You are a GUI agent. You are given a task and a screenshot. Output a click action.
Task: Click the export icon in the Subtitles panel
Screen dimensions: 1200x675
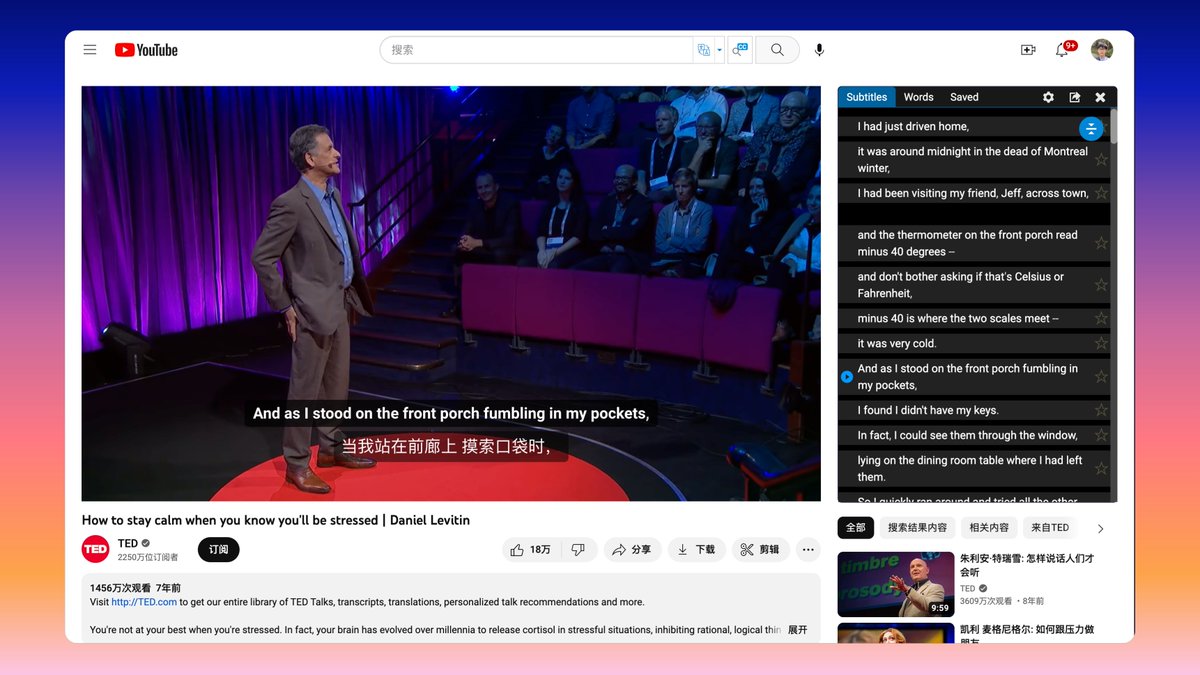1074,97
